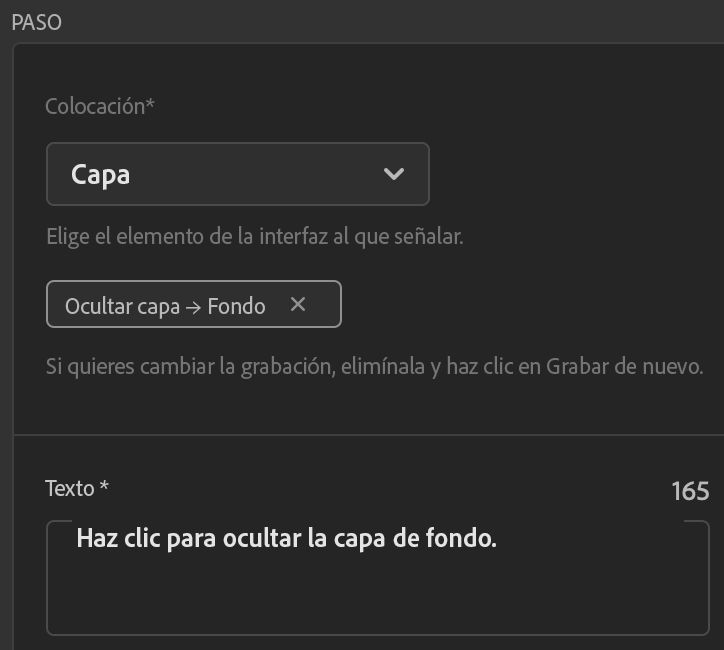Click the arrow symbol inside the recording chip

pyautogui.click(x=195, y=307)
